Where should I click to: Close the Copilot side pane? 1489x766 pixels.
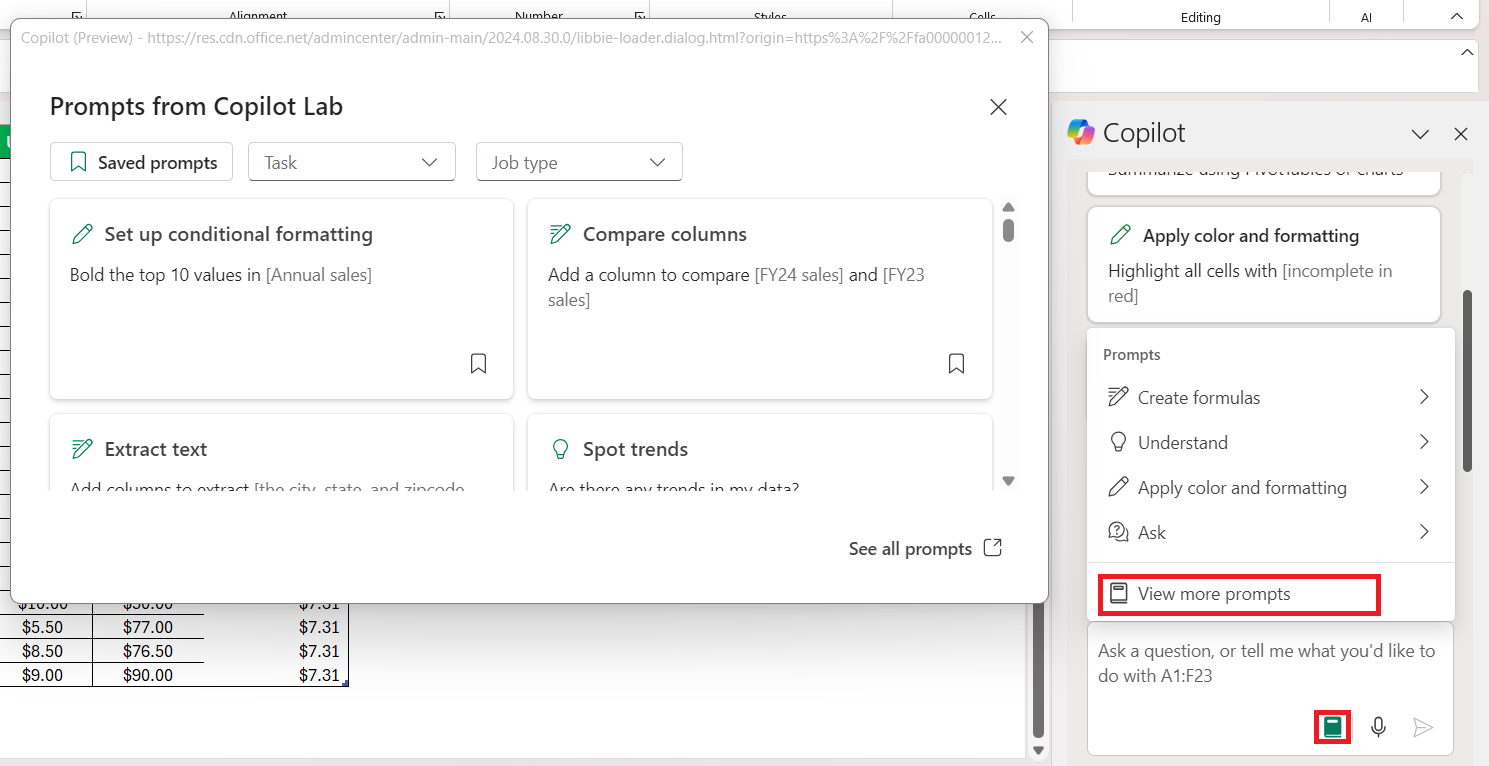click(x=1461, y=134)
